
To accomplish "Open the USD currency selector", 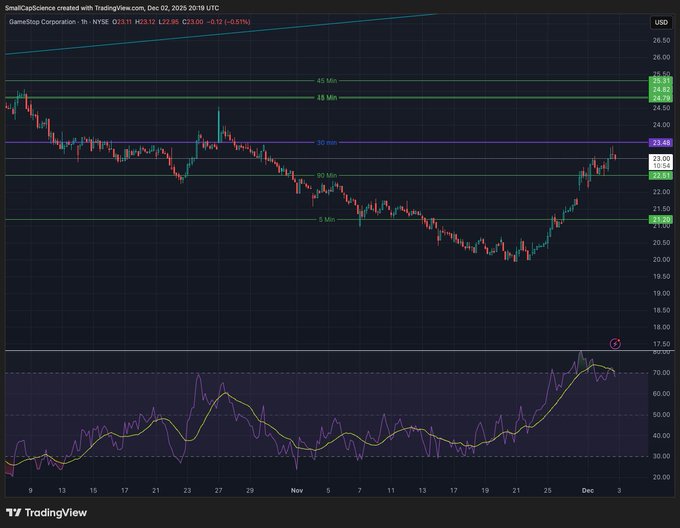I will (660, 22).
